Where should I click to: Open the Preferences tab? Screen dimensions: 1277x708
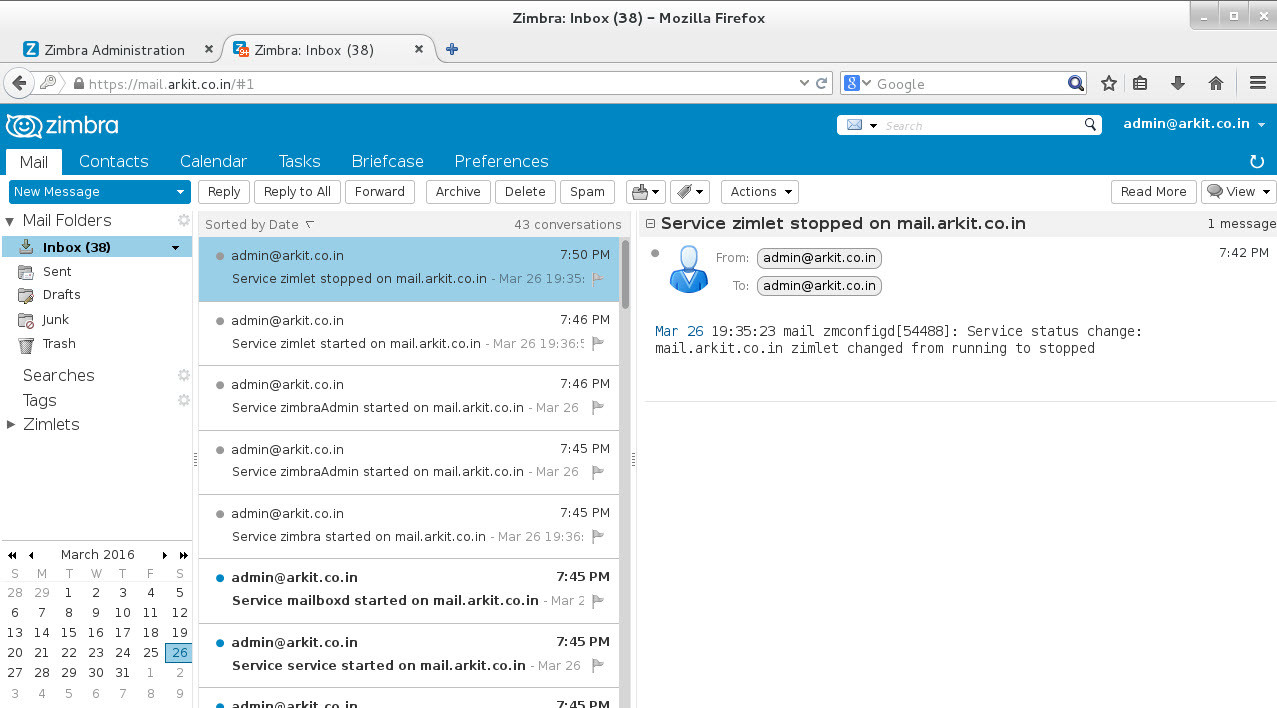point(501,161)
